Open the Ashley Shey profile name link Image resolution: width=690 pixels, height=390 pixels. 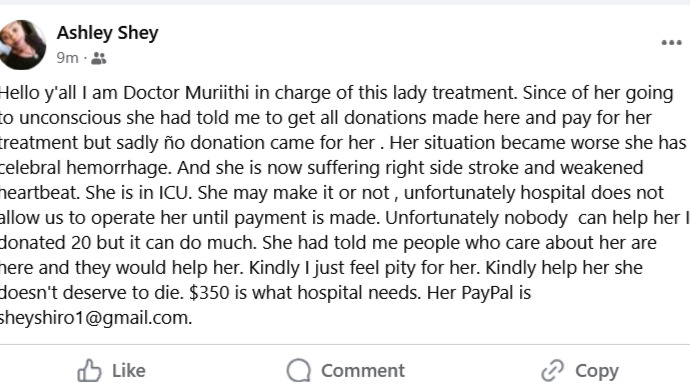pyautogui.click(x=107, y=33)
